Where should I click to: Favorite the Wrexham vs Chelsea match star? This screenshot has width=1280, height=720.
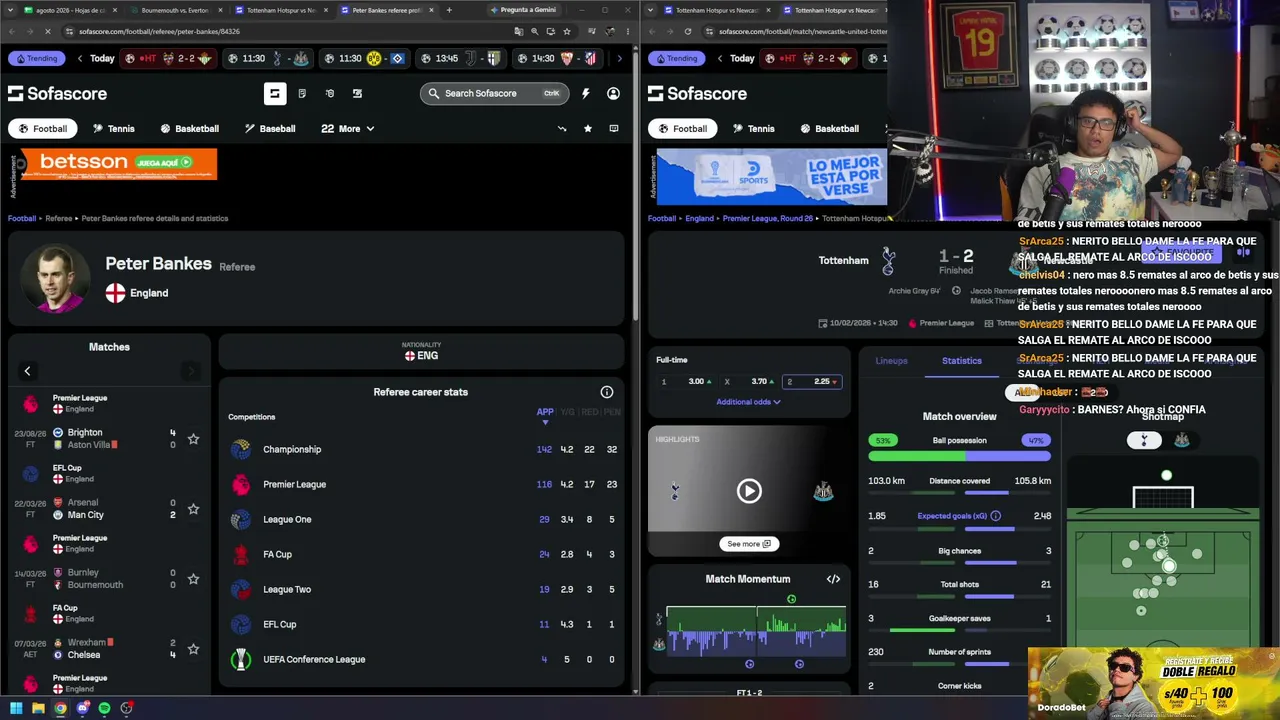pyautogui.click(x=193, y=649)
